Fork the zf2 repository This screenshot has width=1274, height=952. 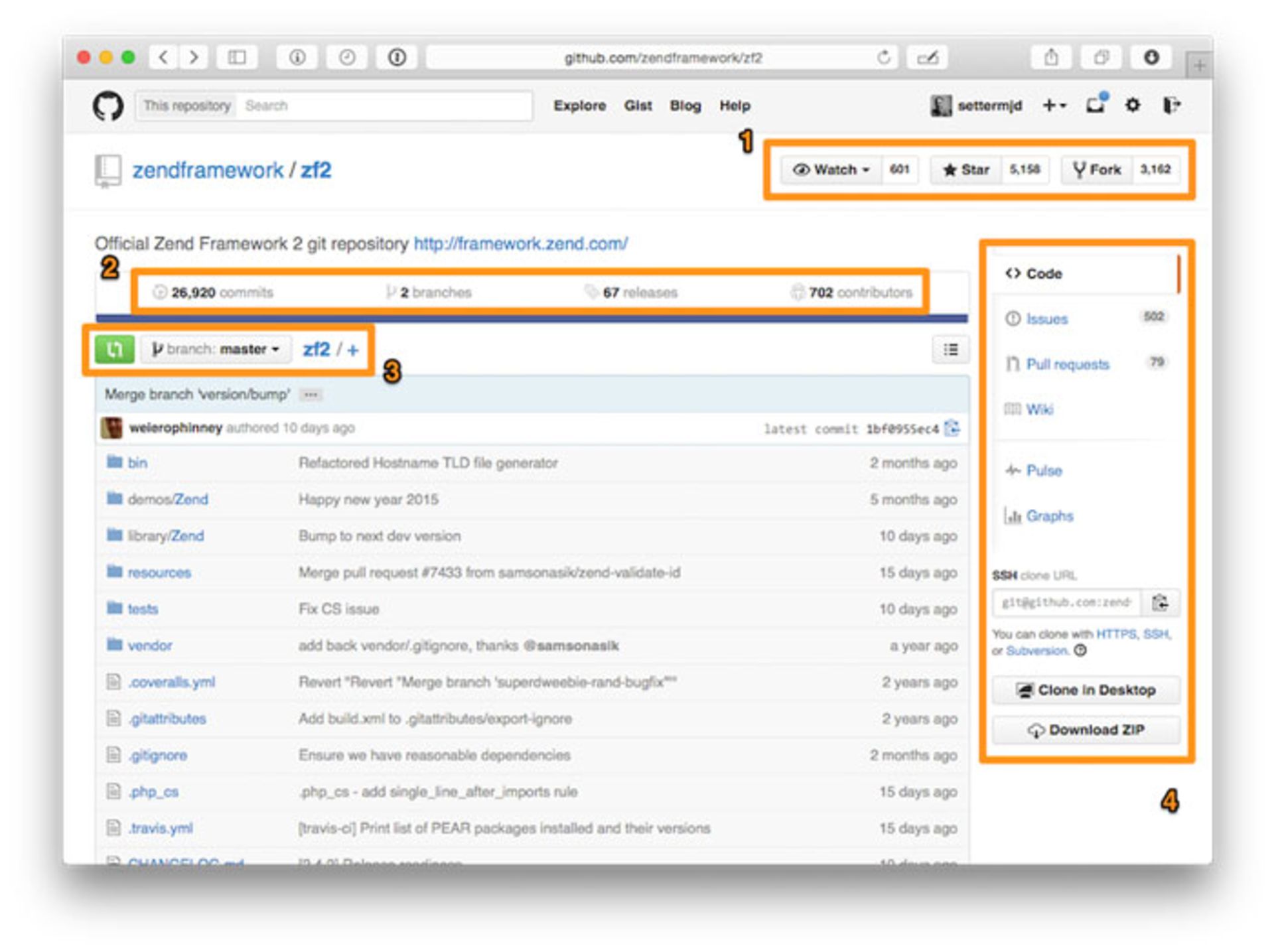[1097, 170]
